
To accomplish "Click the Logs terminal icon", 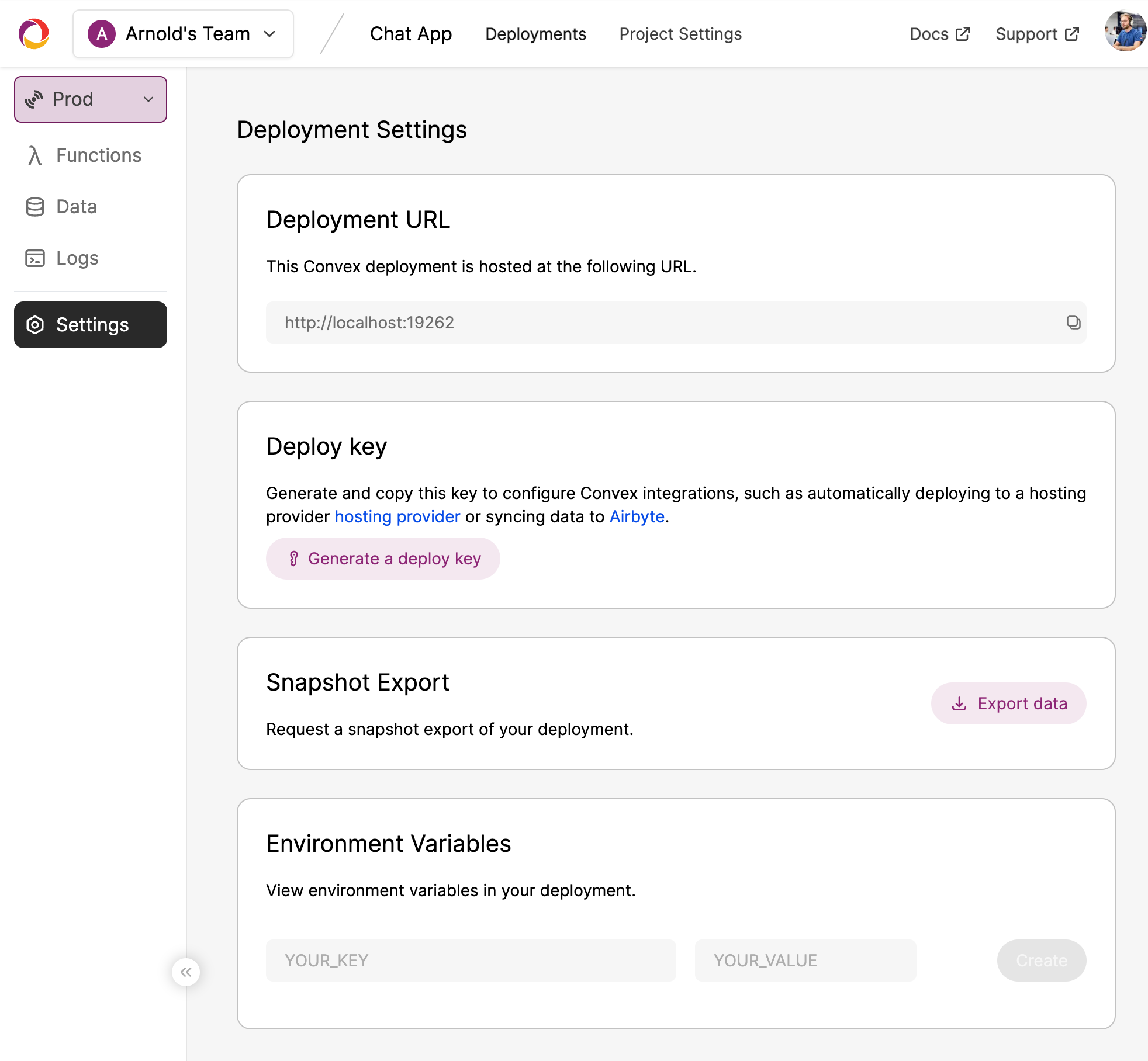I will coord(35,258).
